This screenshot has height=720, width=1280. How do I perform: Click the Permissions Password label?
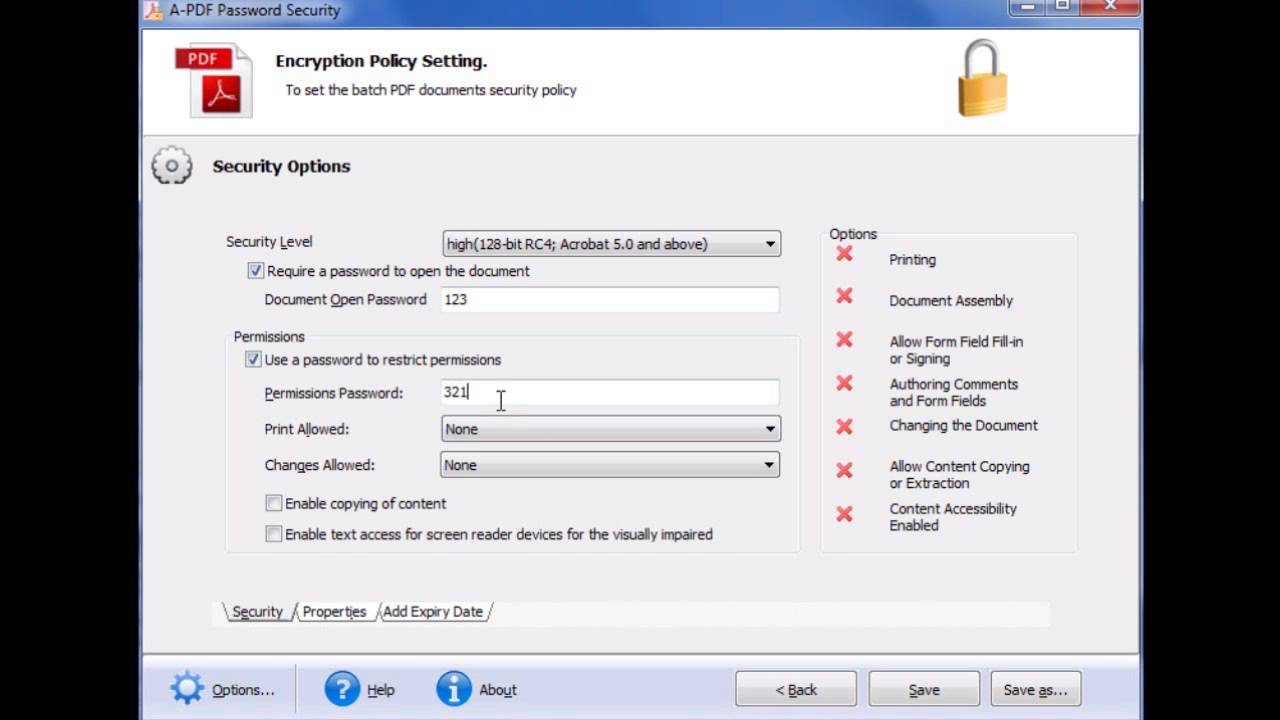click(334, 393)
